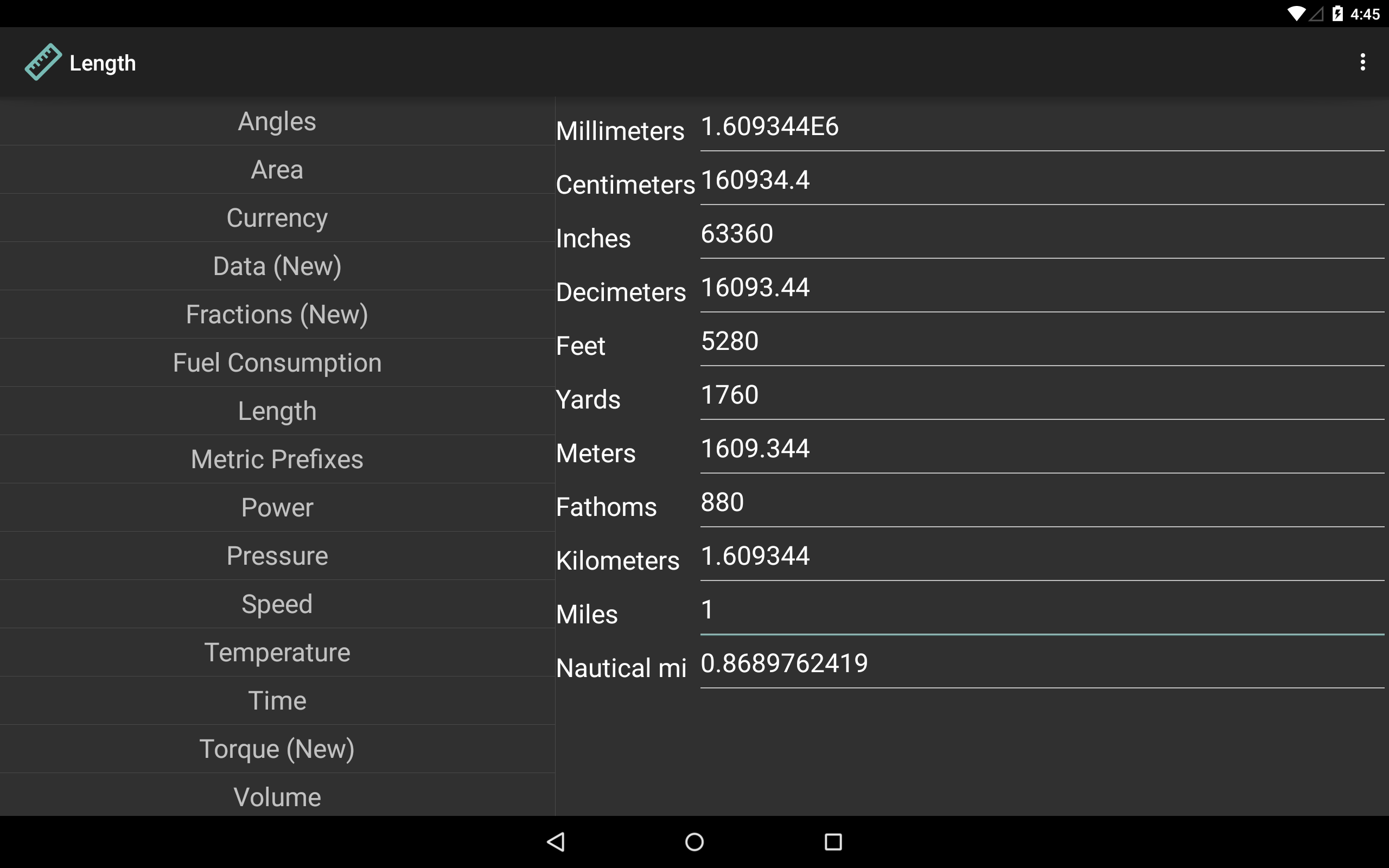The width and height of the screenshot is (1389, 868).
Task: Tap the 4:45 clock in status bar
Action: pos(1365,14)
